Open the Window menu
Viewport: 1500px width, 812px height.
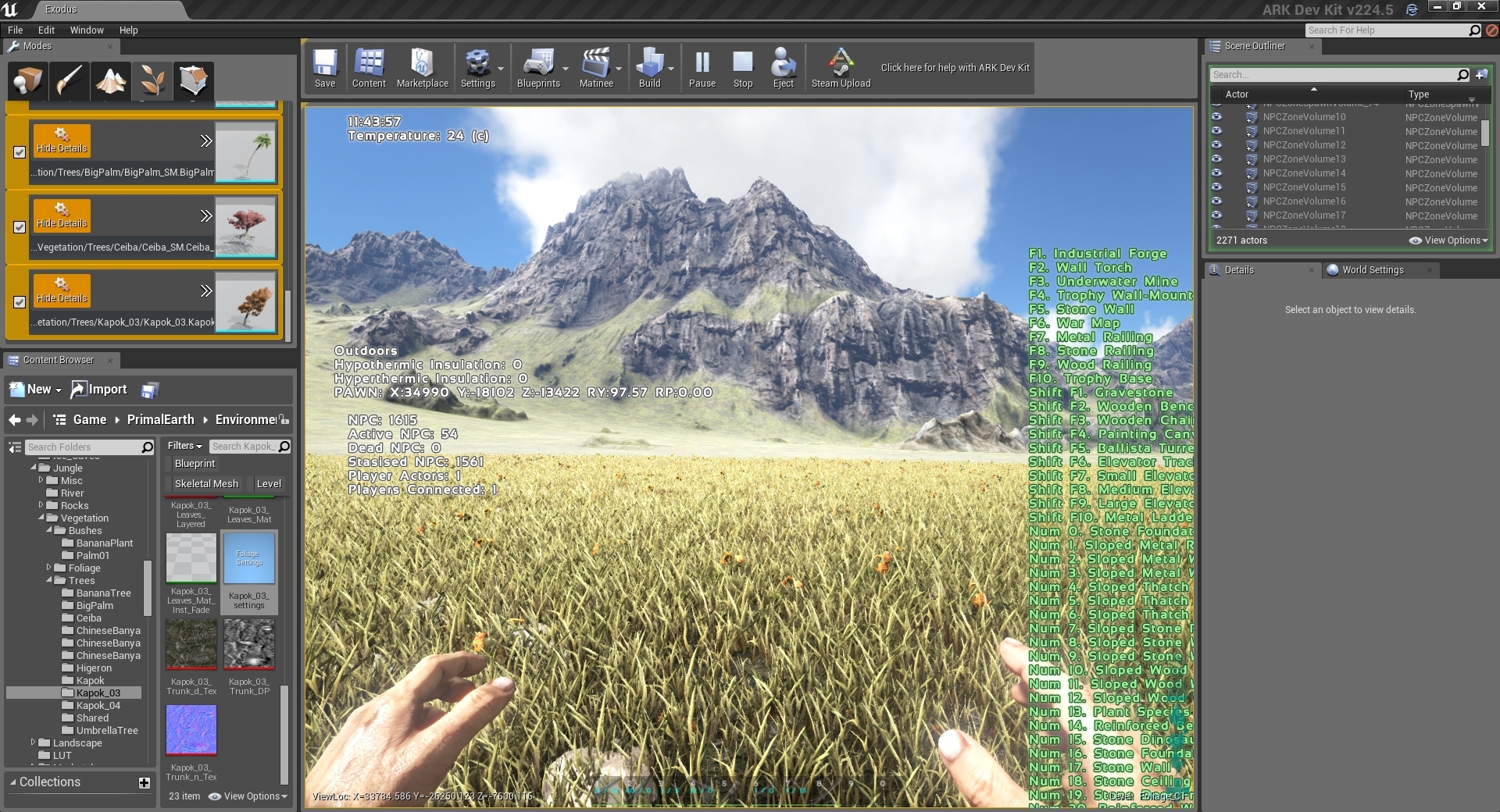87,30
